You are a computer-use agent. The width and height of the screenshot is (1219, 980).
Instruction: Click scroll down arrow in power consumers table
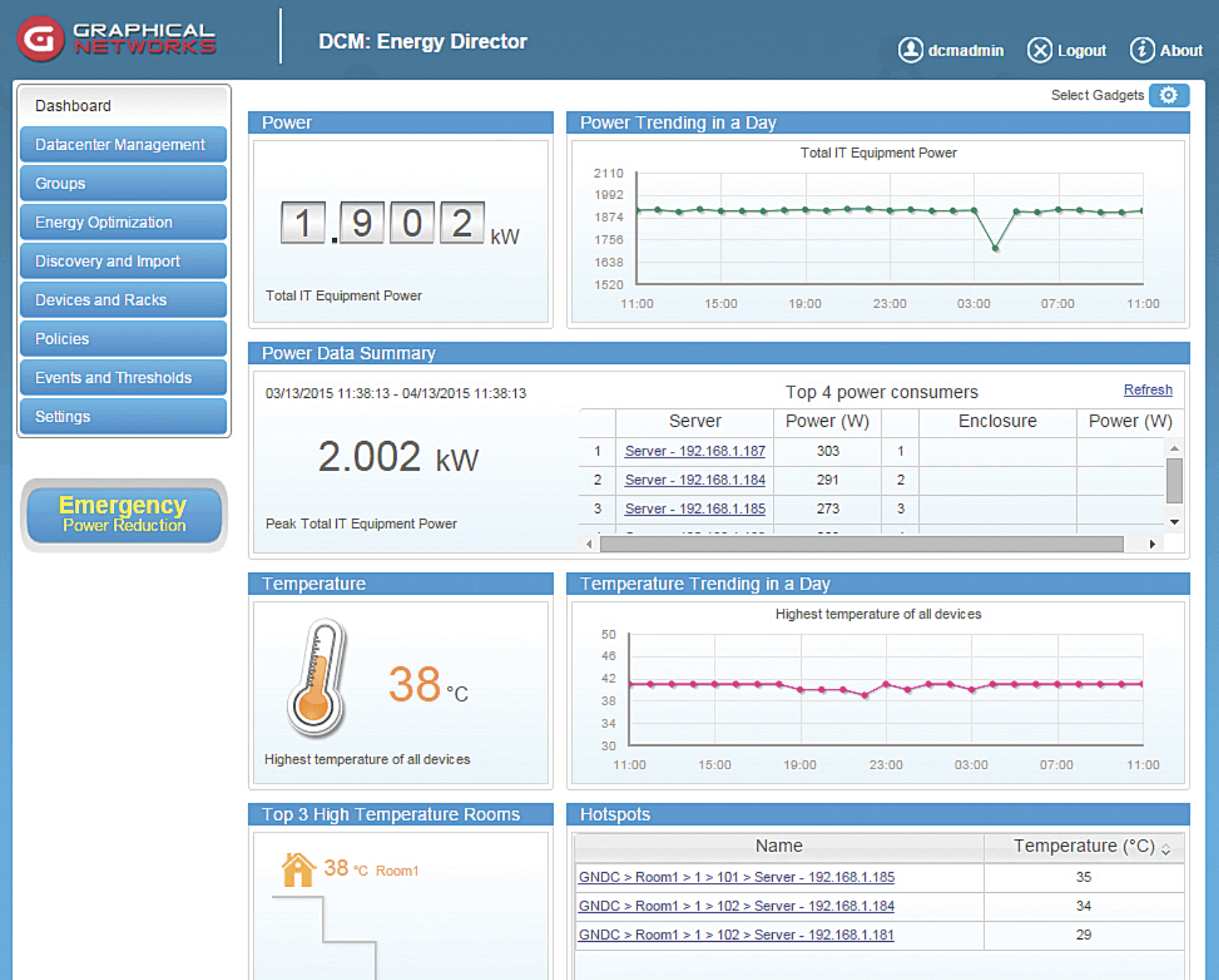point(1174,522)
